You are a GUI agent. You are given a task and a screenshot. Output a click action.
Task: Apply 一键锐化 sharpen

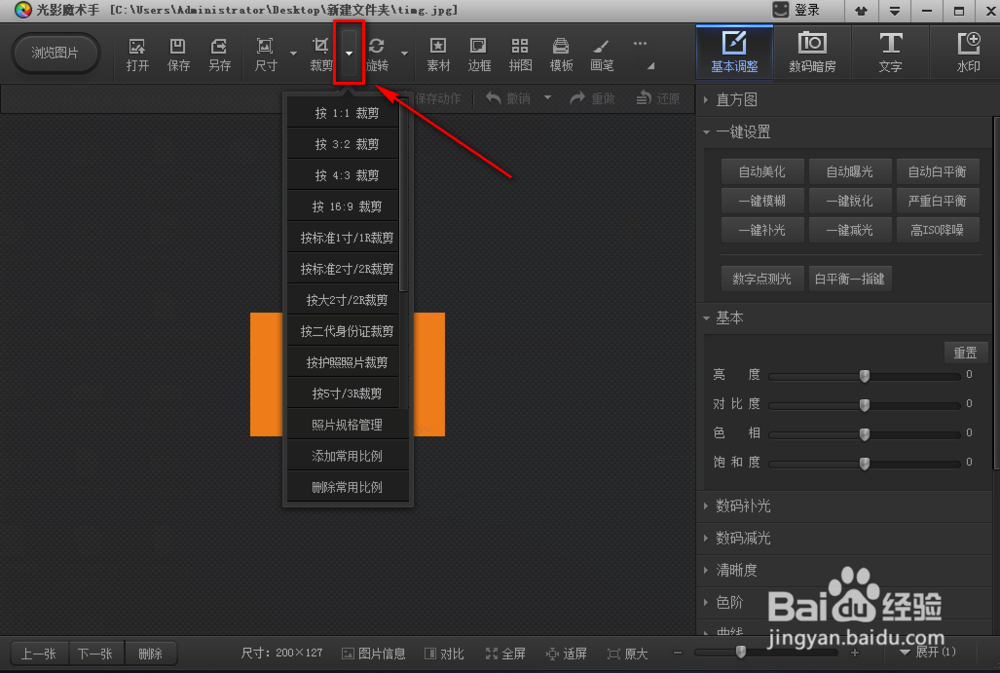(x=849, y=201)
